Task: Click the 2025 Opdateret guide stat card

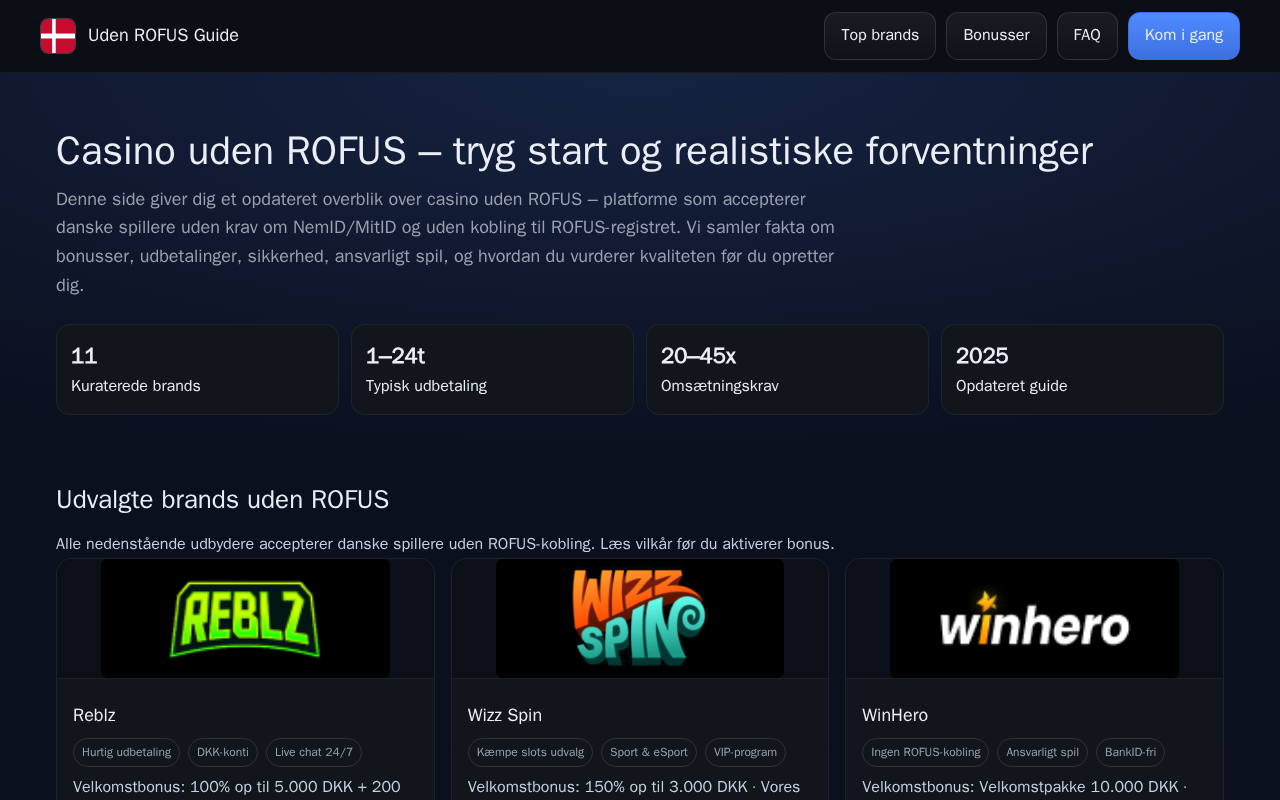Action: point(1082,369)
